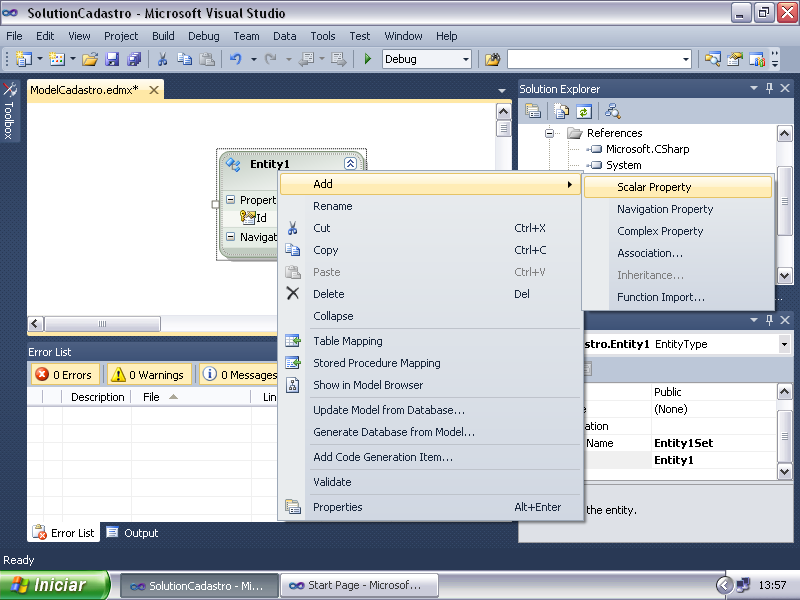Viewport: 800px width, 600px height.
Task: Click inside the Find combo box field
Action: (x=594, y=59)
